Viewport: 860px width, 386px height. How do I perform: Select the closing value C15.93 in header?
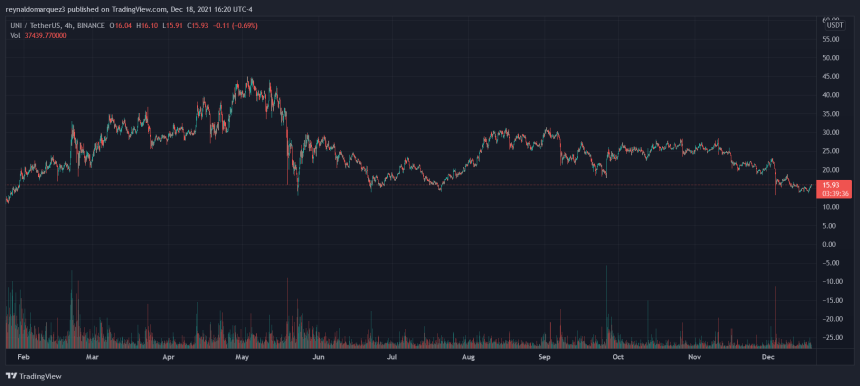pos(196,26)
